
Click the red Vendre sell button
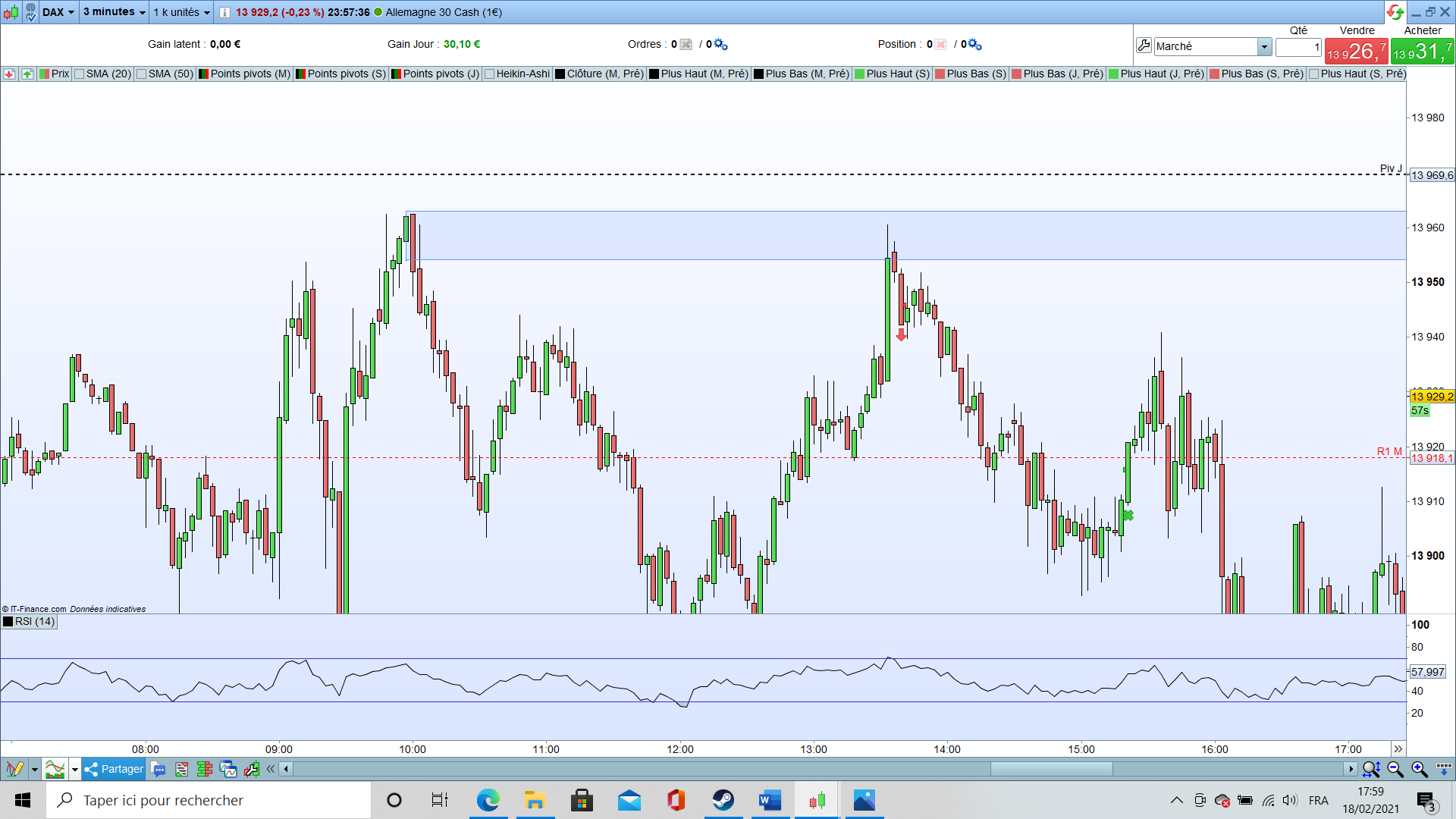point(1356,51)
